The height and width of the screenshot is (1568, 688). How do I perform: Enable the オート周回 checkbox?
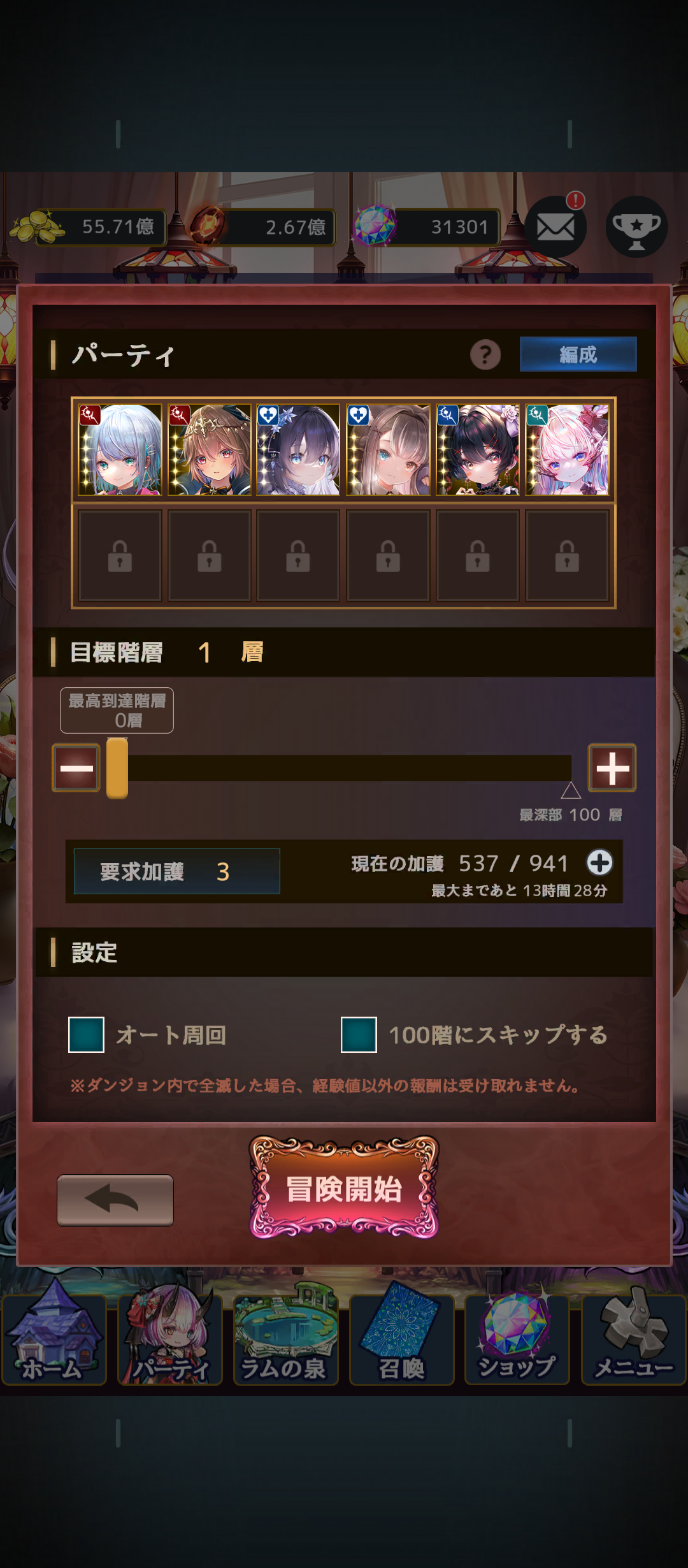coord(86,1034)
